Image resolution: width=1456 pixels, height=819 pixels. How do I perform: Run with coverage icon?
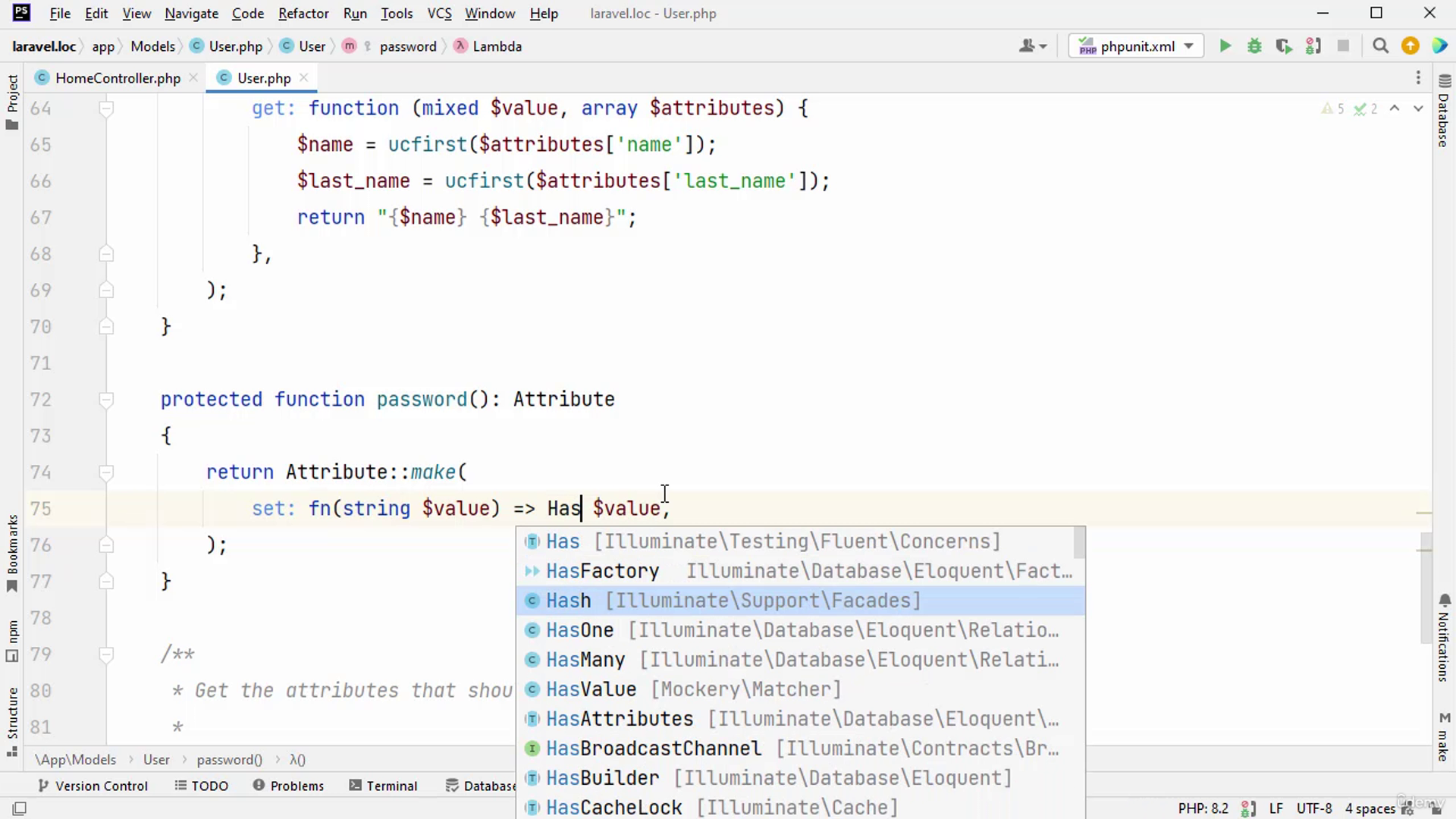coord(1283,46)
